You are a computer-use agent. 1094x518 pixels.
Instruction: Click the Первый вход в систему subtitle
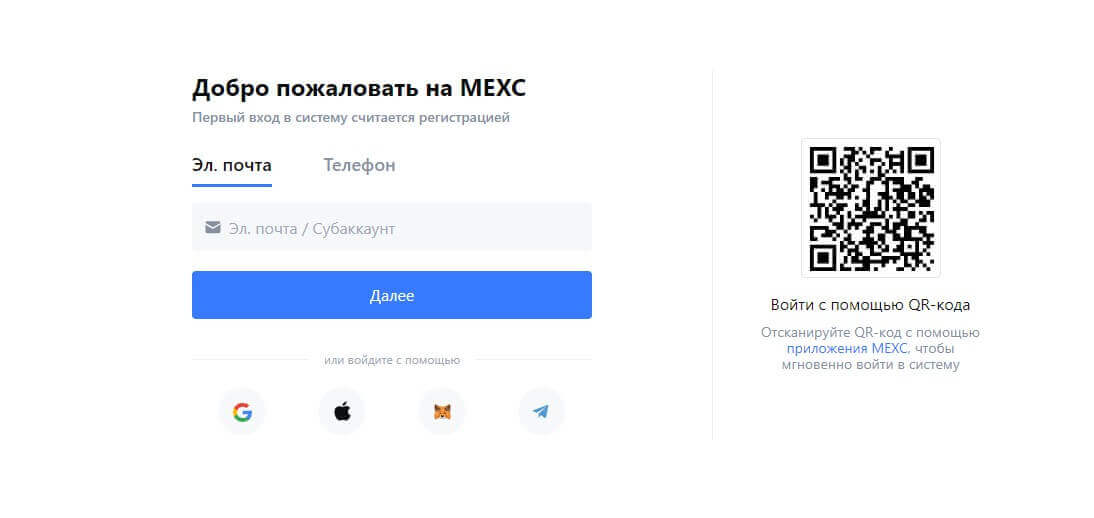(x=351, y=118)
